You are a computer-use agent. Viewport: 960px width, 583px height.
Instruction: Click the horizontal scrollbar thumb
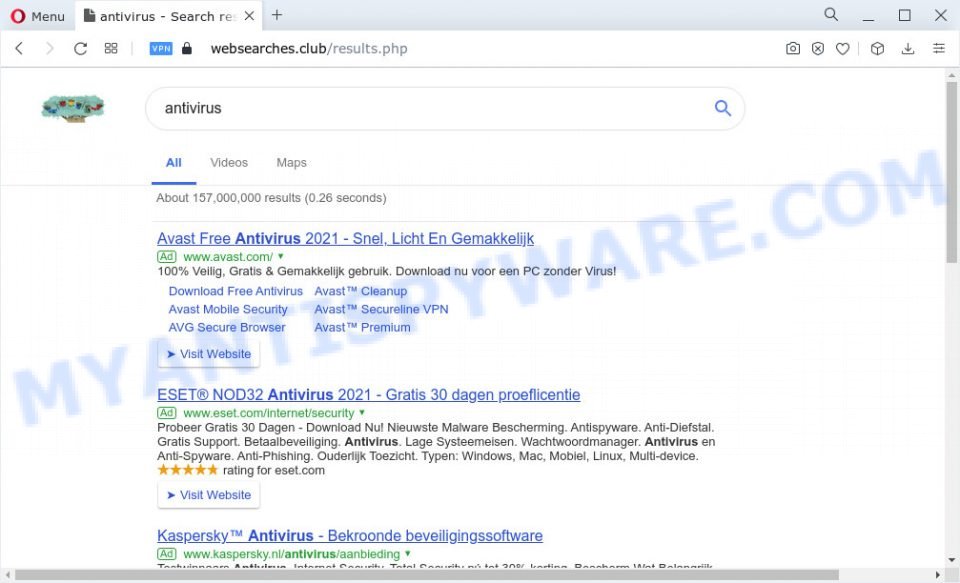(427, 575)
